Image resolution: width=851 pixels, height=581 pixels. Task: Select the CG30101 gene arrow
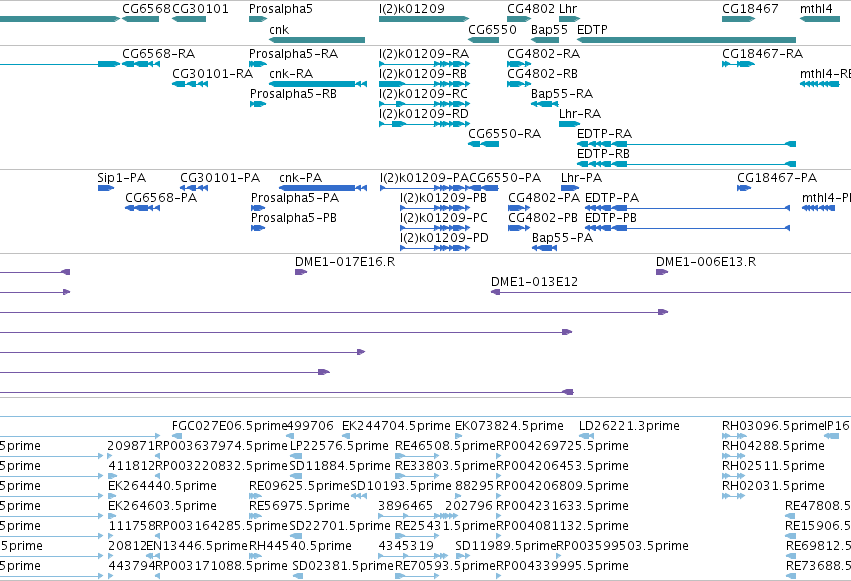pyautogui.click(x=189, y=19)
